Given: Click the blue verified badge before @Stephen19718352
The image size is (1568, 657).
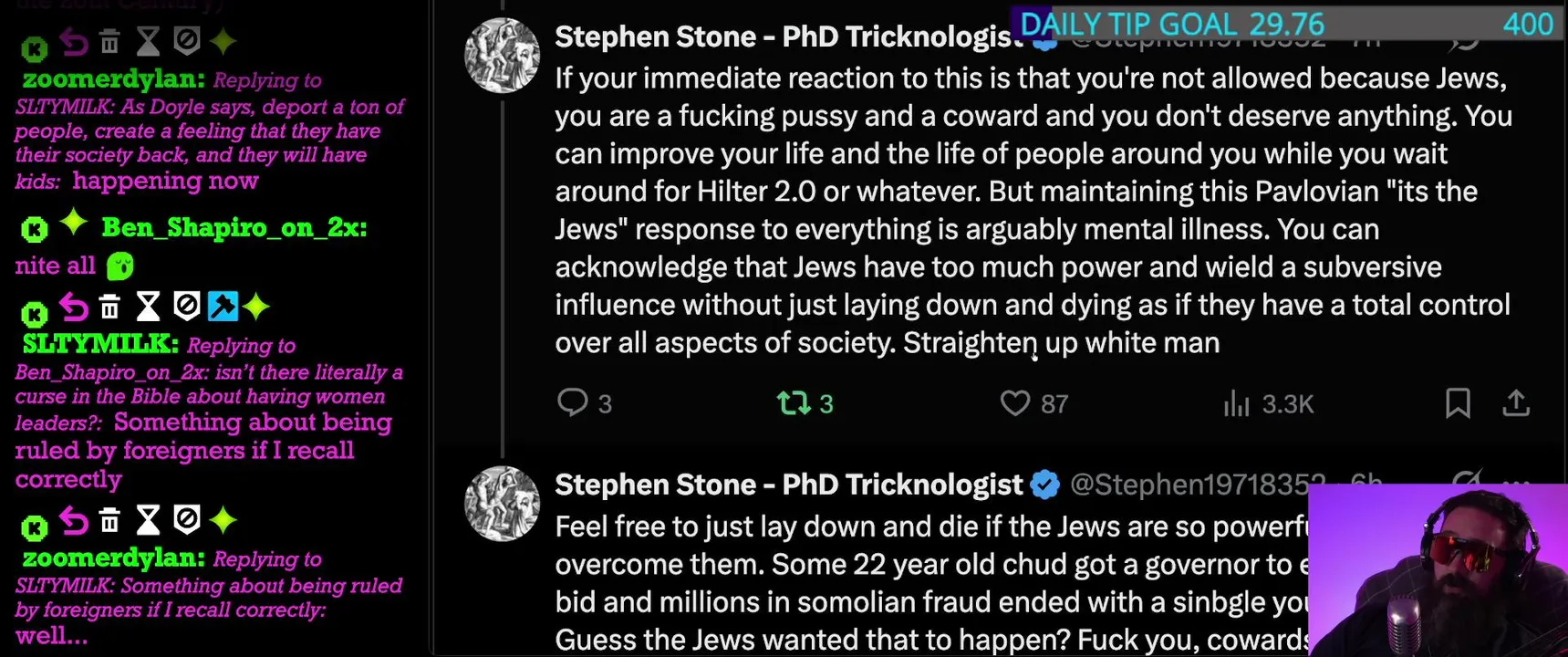Looking at the screenshot, I should [1045, 485].
